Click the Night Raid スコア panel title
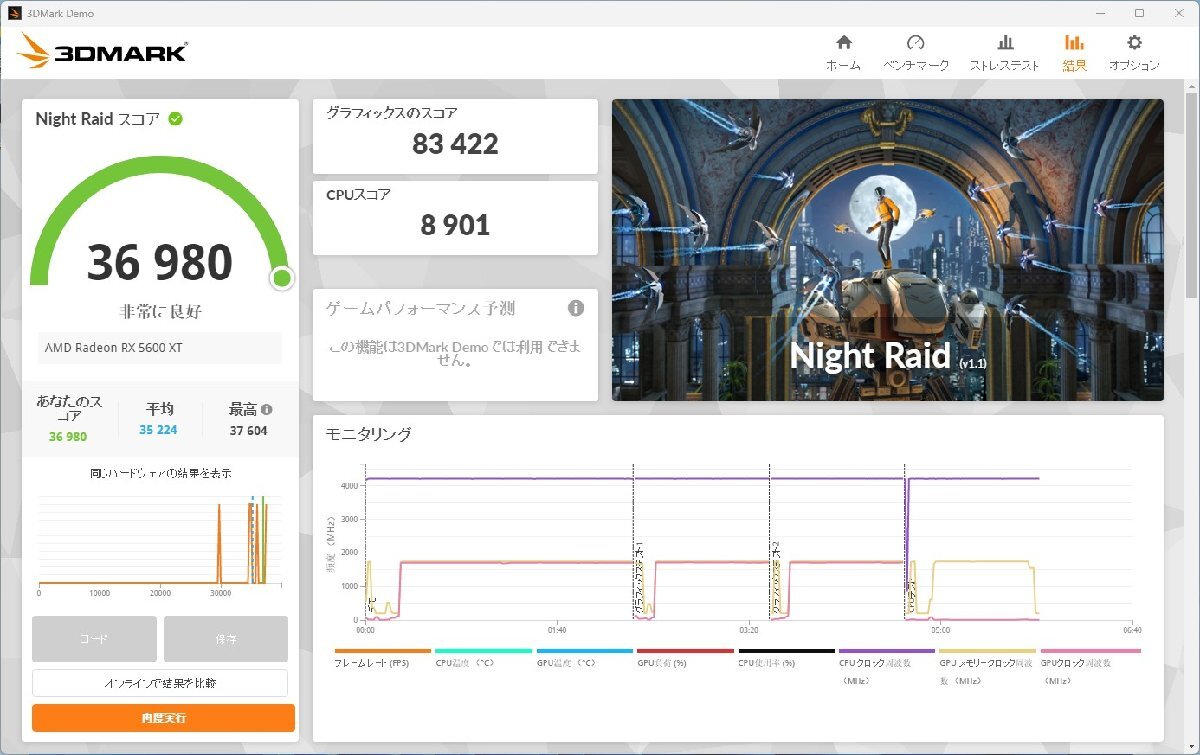 (x=97, y=119)
